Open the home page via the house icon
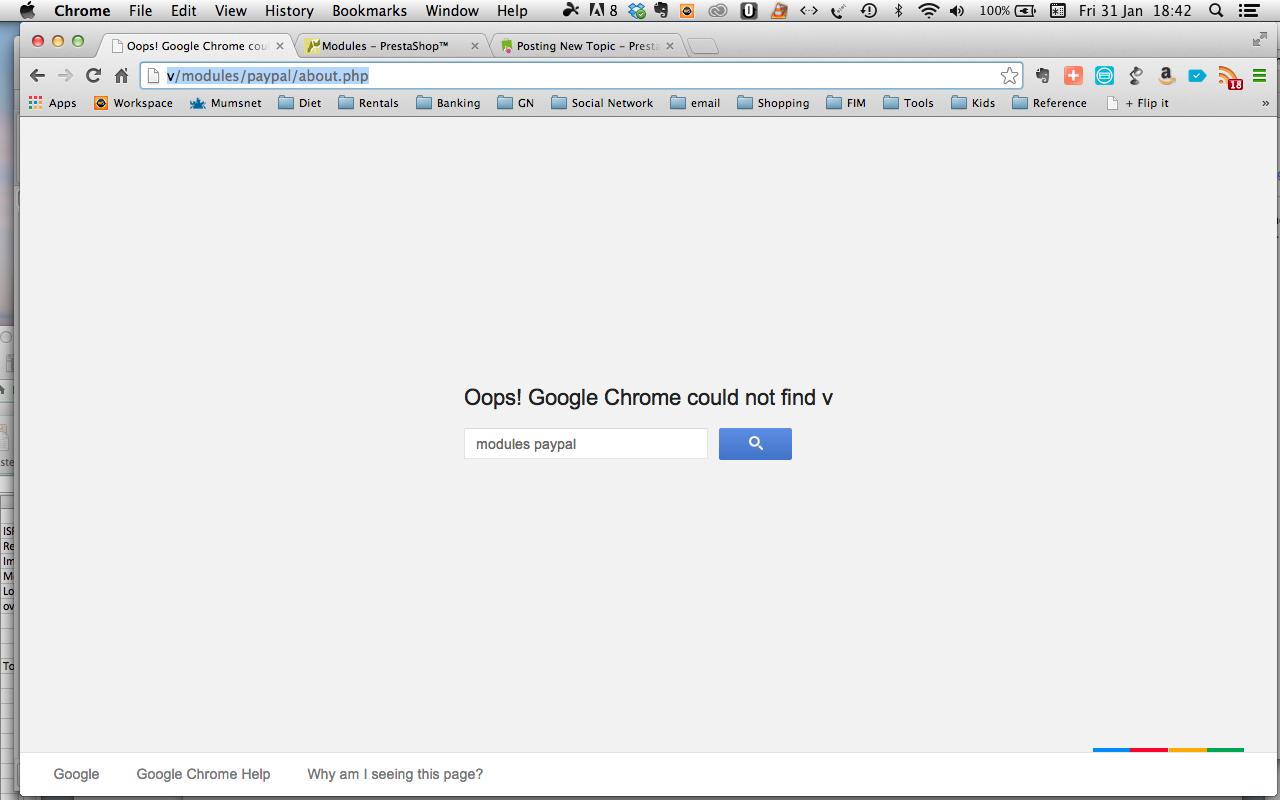The image size is (1280, 800). pos(121,76)
